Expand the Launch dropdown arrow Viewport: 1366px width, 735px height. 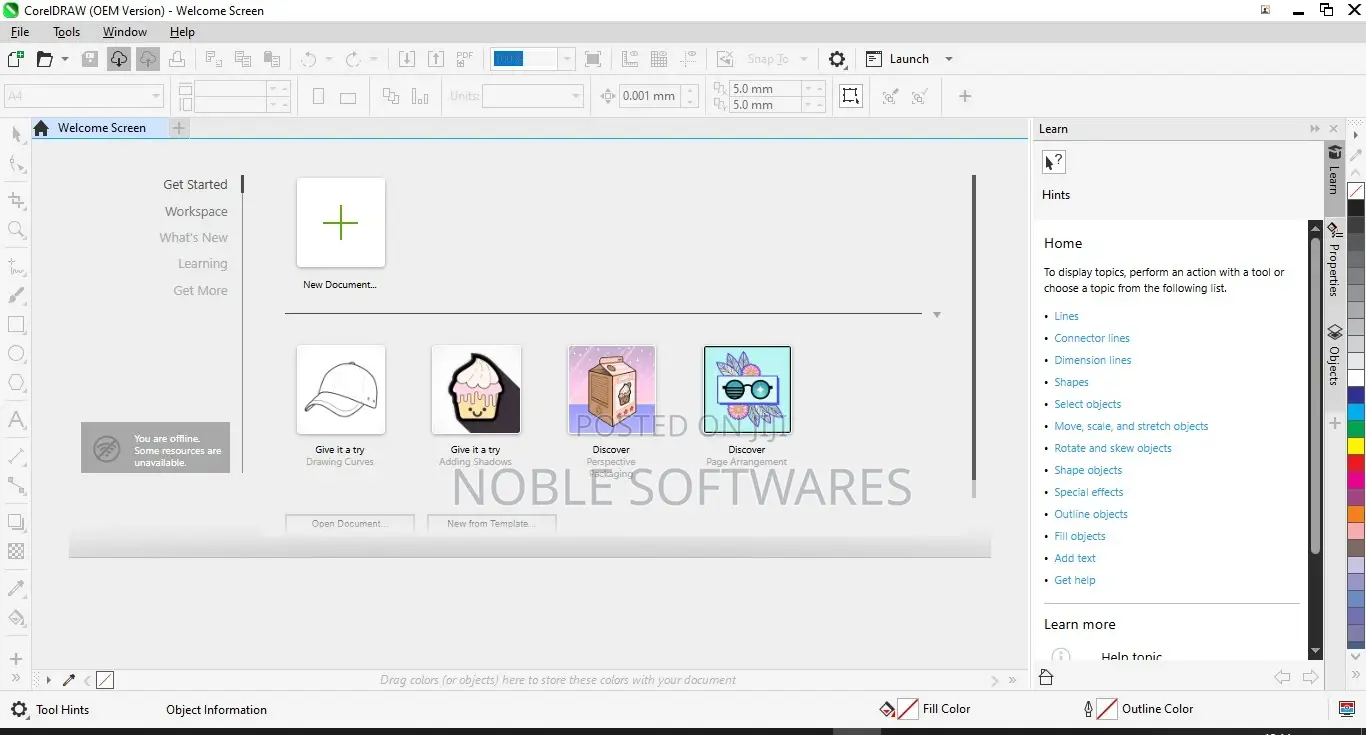tap(949, 59)
